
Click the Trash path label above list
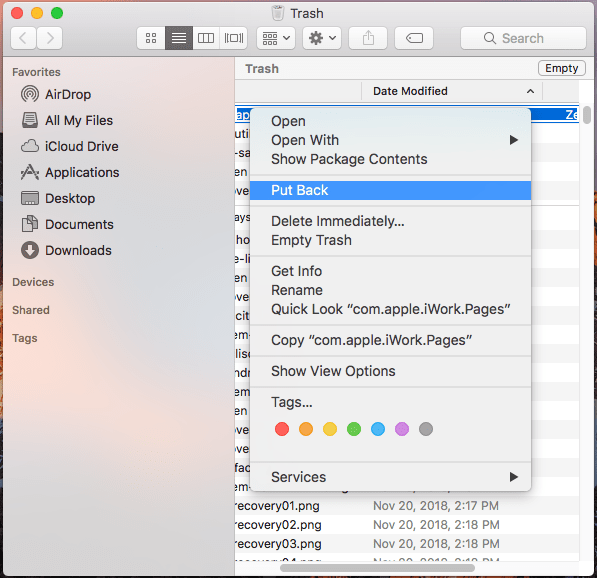[262, 69]
